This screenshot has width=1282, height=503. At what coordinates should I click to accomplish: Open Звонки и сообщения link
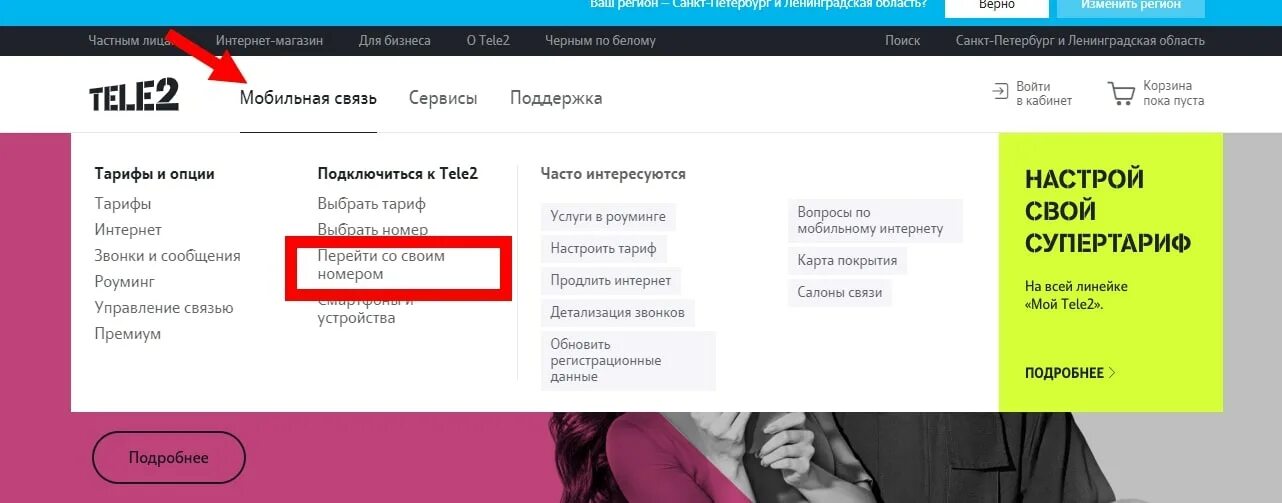pos(167,255)
